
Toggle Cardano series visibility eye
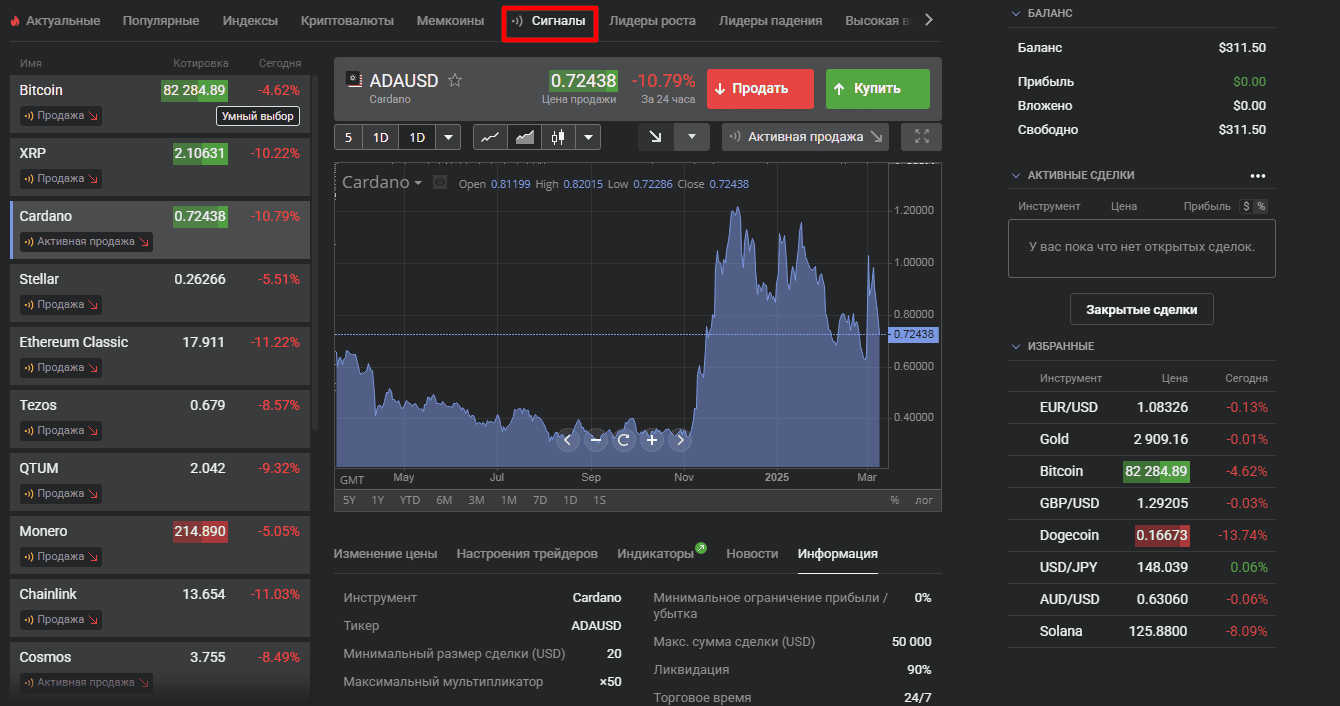click(439, 182)
